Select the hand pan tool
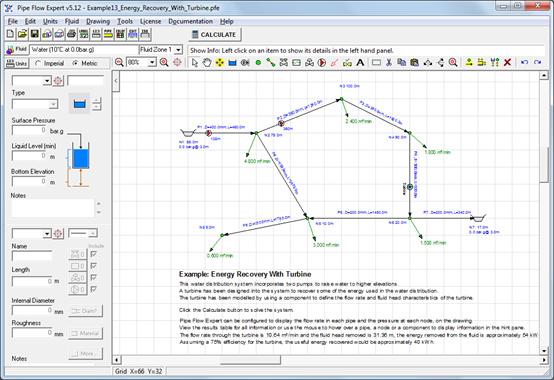Image resolution: width=554 pixels, height=380 pixels. click(207, 63)
